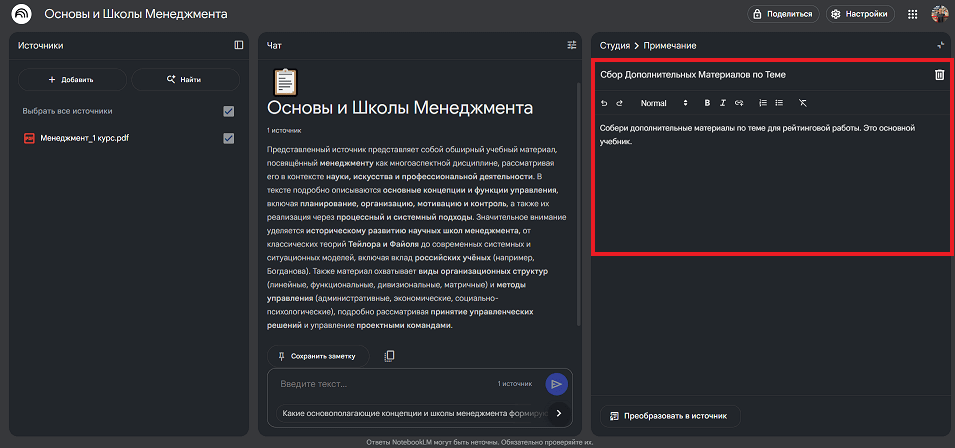Open the Настройки menu
Viewport: 955px width, 448px height.
(858, 14)
